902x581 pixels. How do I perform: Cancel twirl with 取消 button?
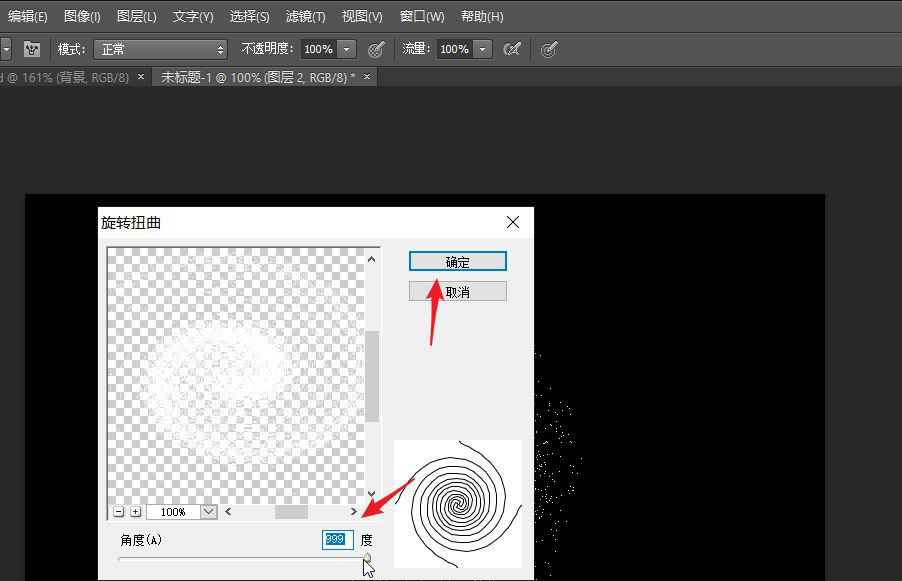(458, 292)
